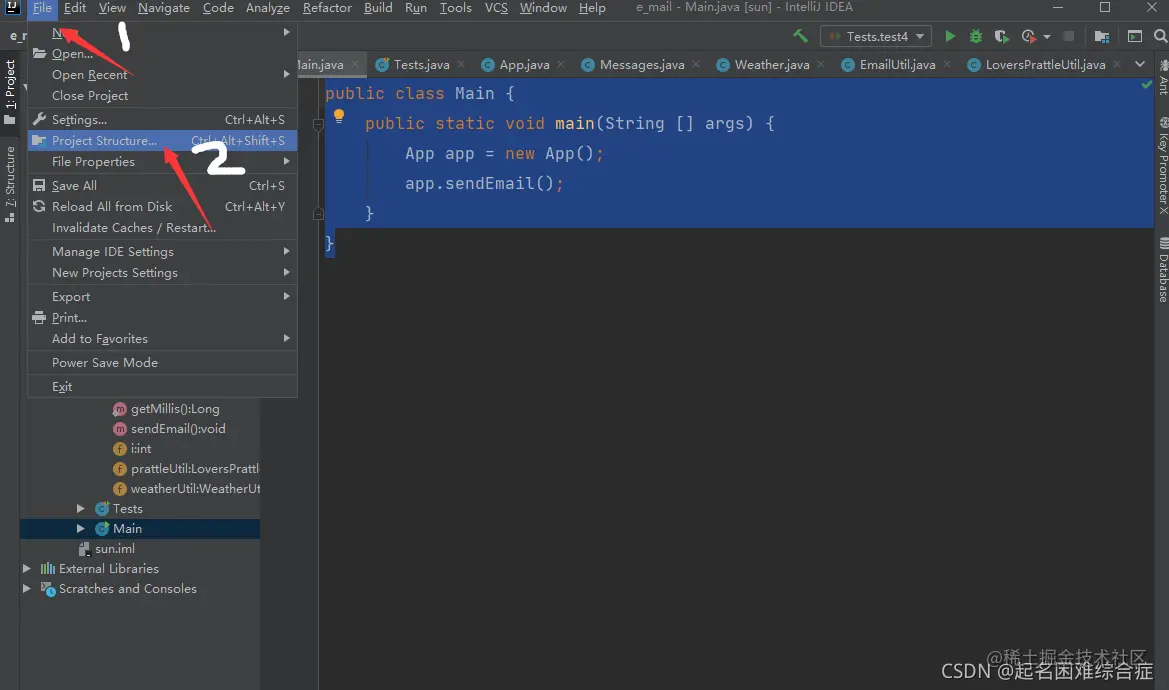Viewport: 1169px width, 690px height.
Task: Open the Project Structure toolbar folder icon
Action: [1102, 36]
